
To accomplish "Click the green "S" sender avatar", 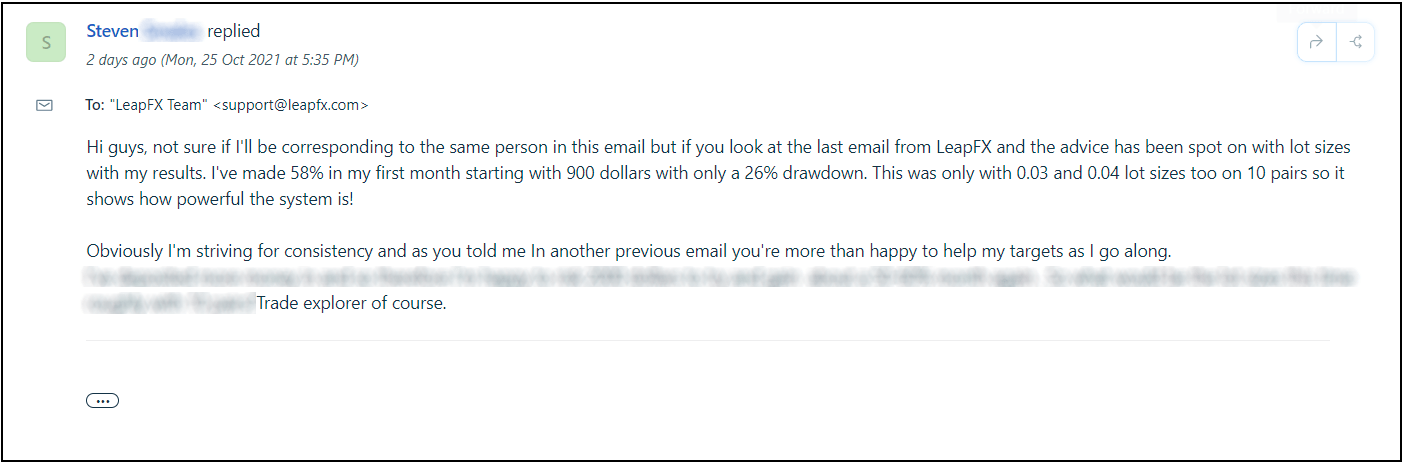I will (46, 42).
